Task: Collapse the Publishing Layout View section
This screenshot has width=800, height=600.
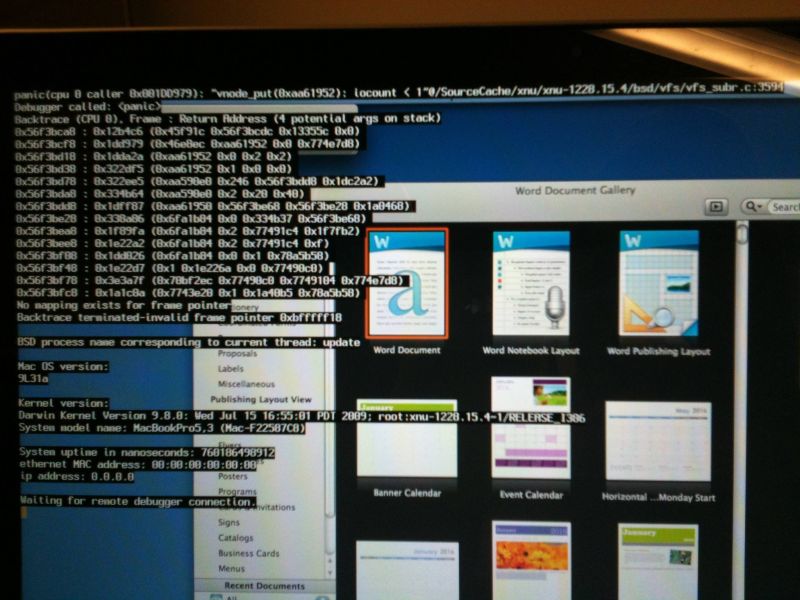Action: point(262,400)
